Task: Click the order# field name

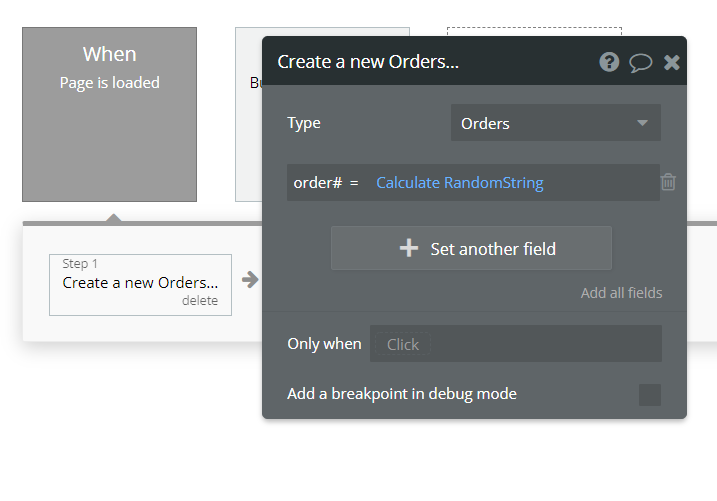Action: (x=318, y=183)
